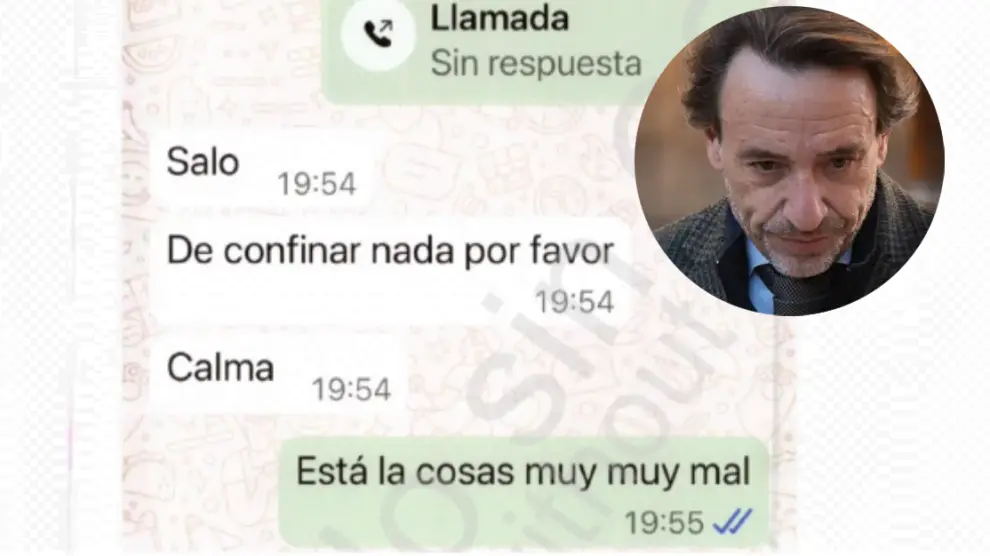Select the 'Calma' message text
Screen dimensions: 990x556
point(220,367)
